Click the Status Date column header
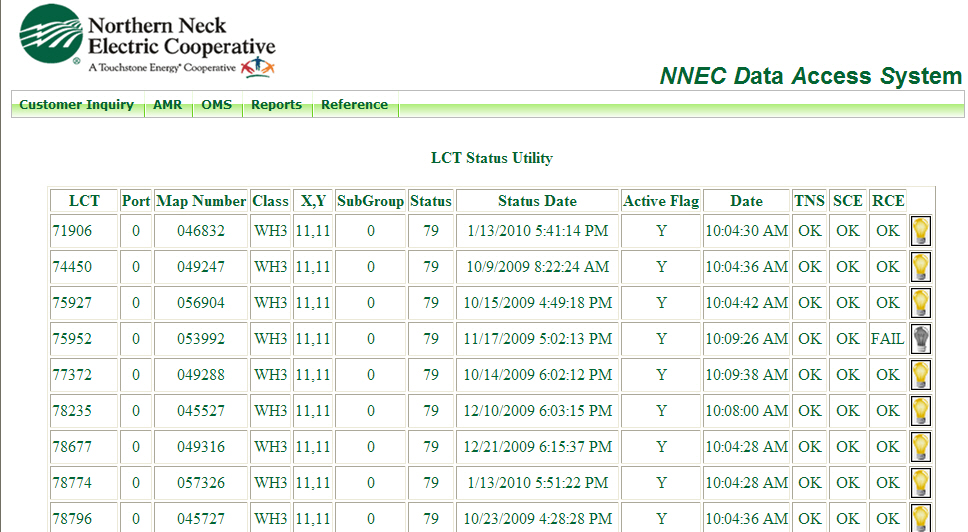Screen dimensions: 968x532 coord(537,201)
